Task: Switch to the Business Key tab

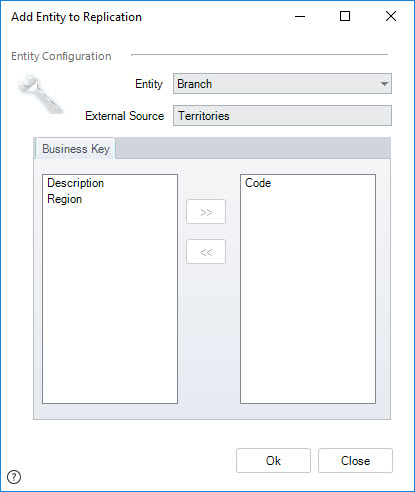Action: click(76, 149)
